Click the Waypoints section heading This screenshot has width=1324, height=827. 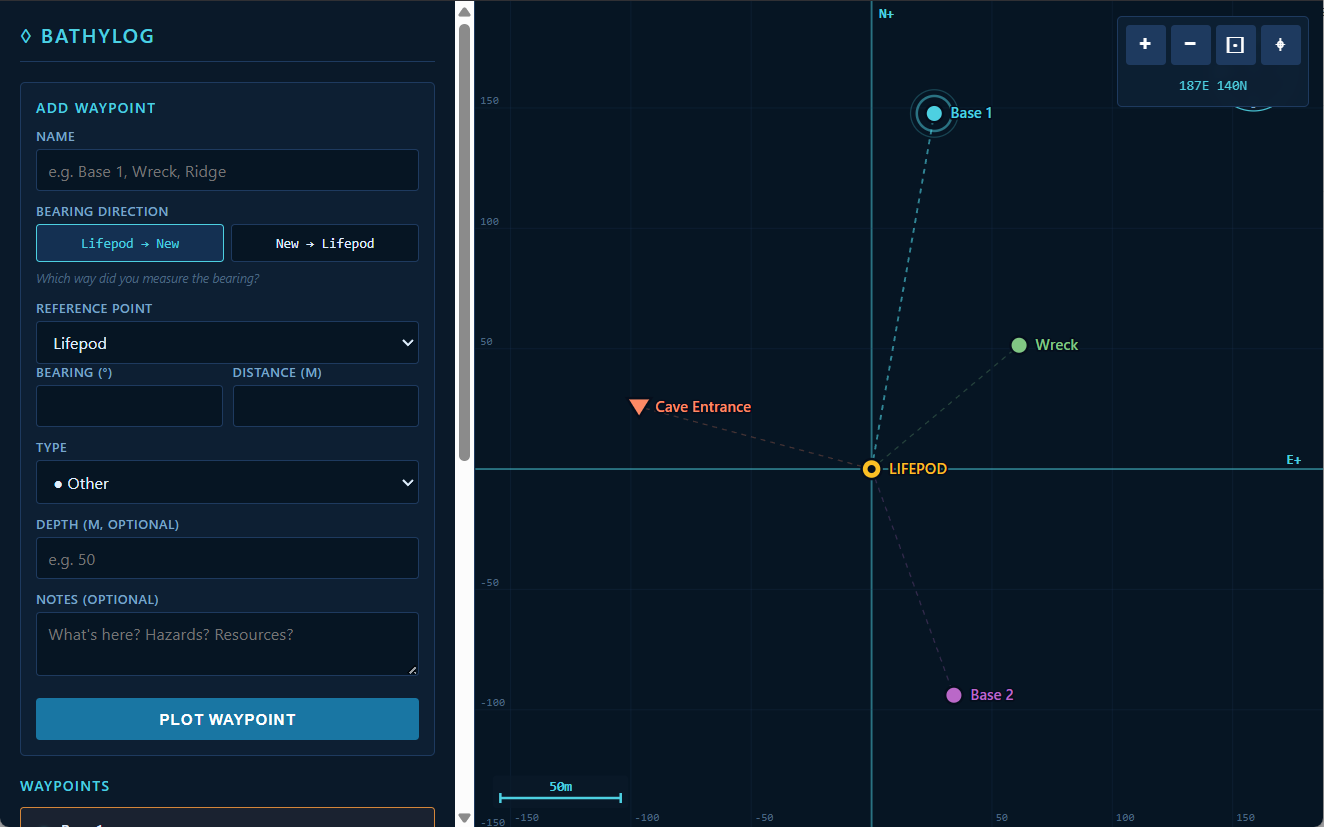pyautogui.click(x=65, y=786)
